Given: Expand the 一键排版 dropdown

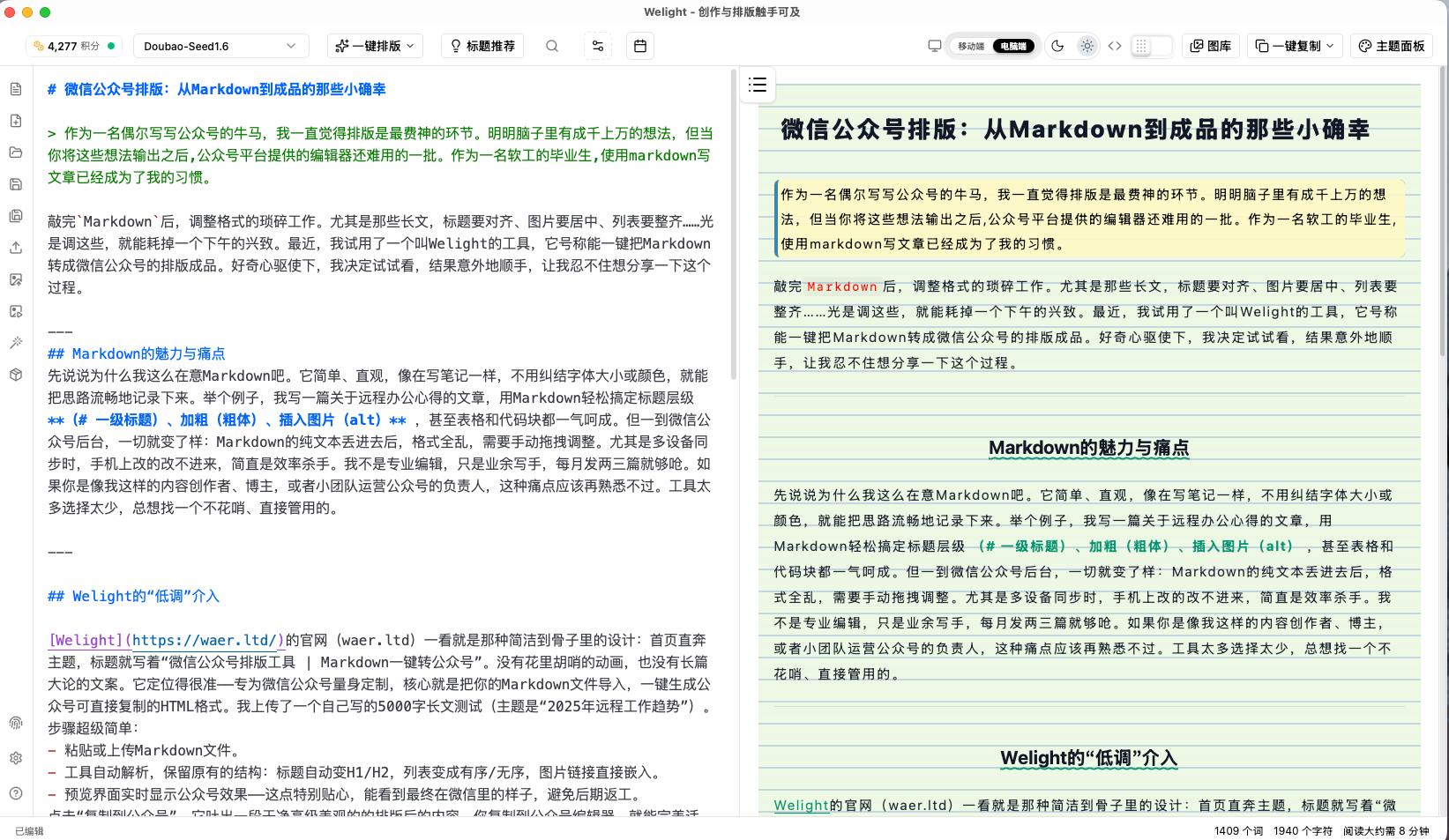Looking at the screenshot, I should coord(375,46).
